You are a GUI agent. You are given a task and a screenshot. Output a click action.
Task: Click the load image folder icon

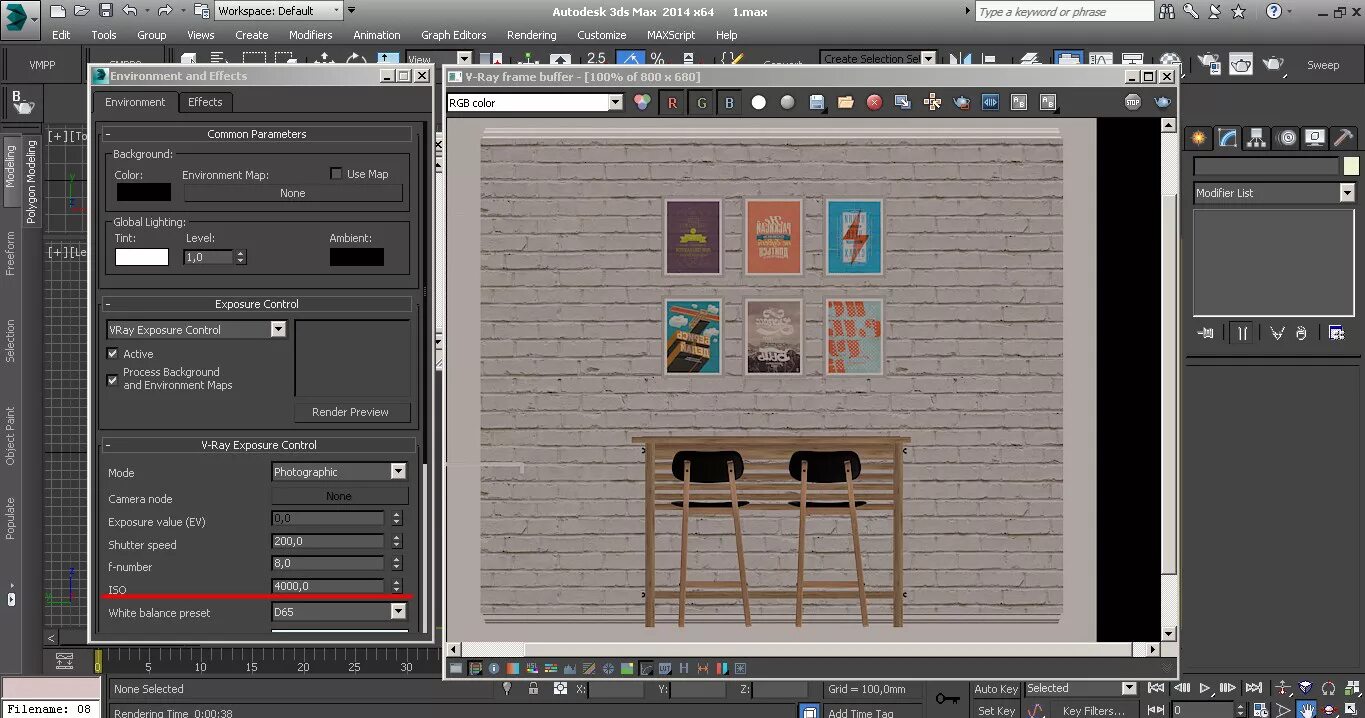(846, 102)
